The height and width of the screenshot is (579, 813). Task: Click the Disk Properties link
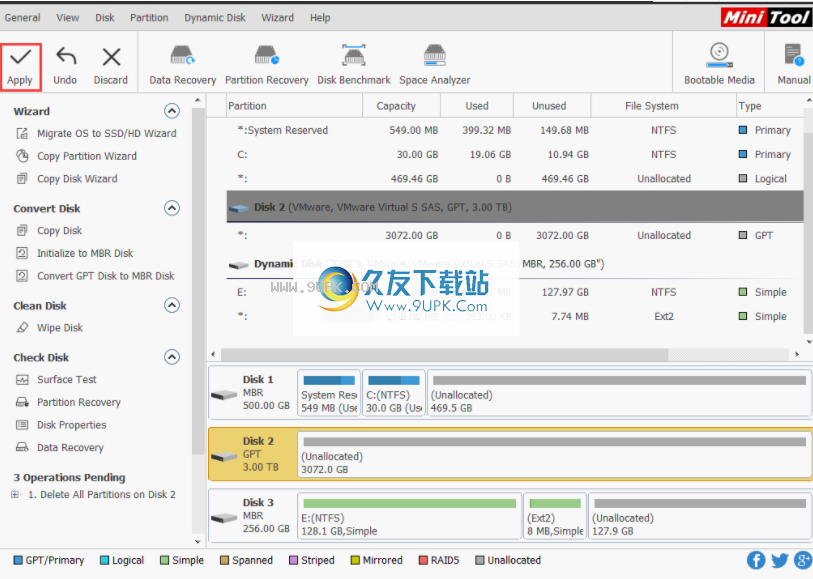click(x=72, y=425)
